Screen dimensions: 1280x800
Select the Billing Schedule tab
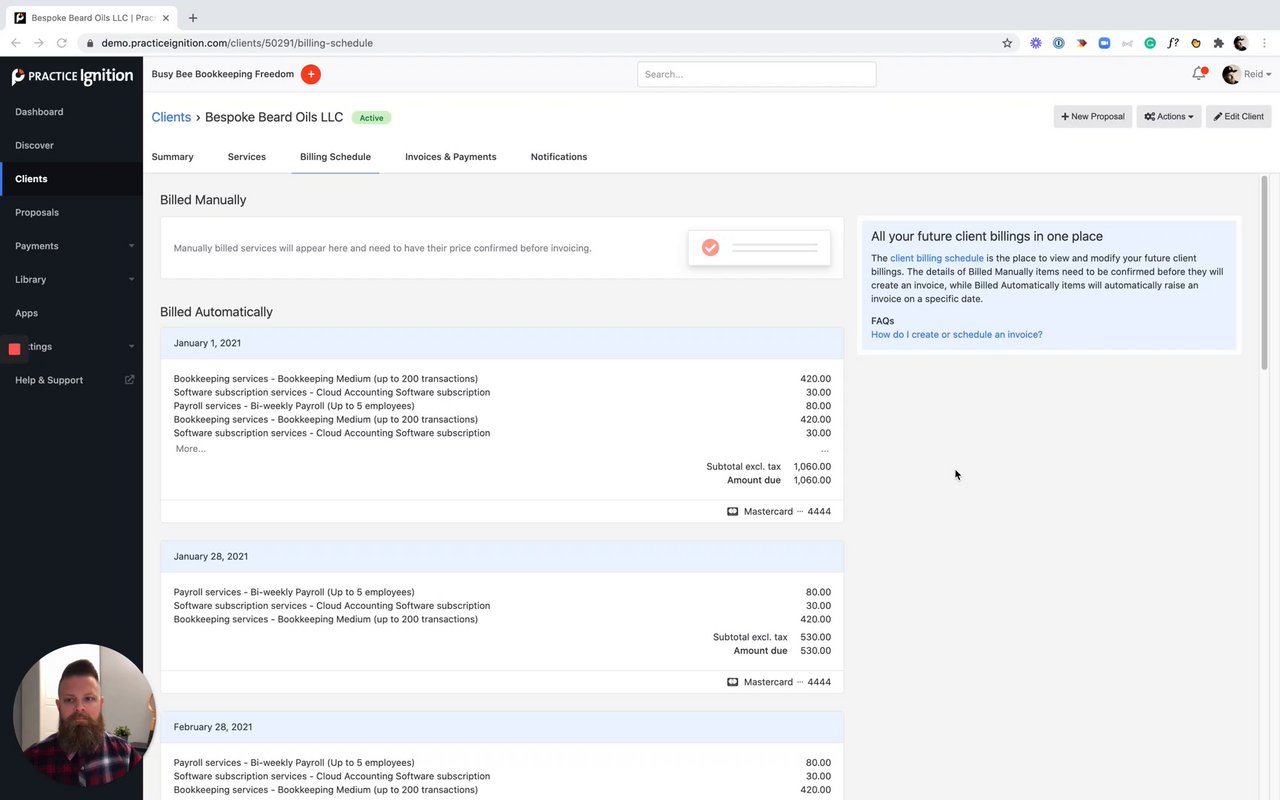(x=335, y=157)
